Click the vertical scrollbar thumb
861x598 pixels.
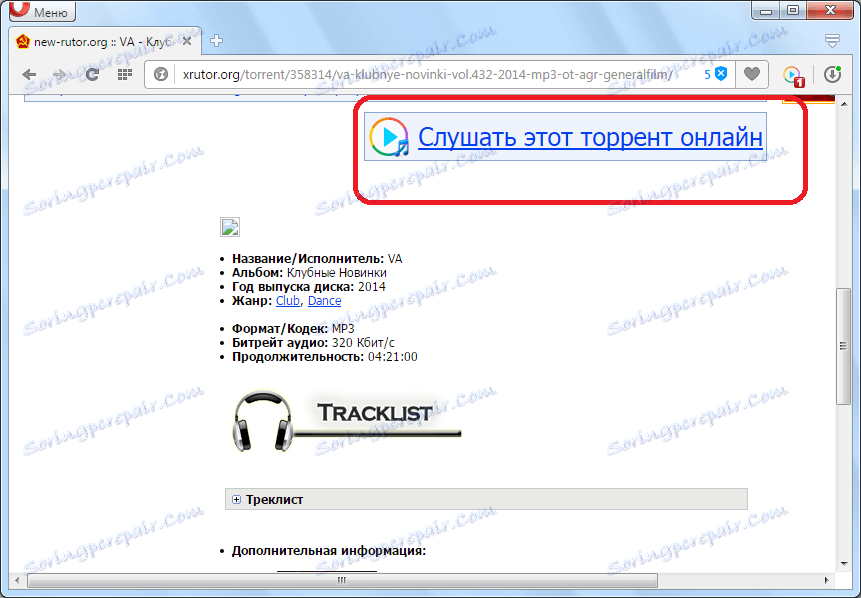coord(843,346)
